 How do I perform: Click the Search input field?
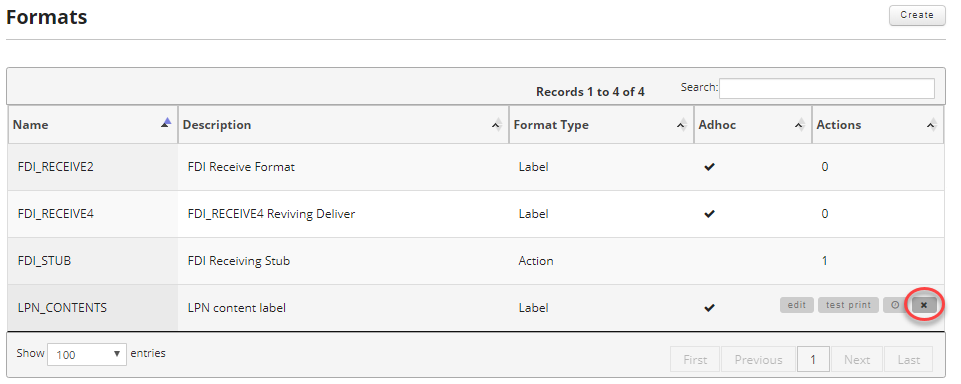(x=827, y=88)
